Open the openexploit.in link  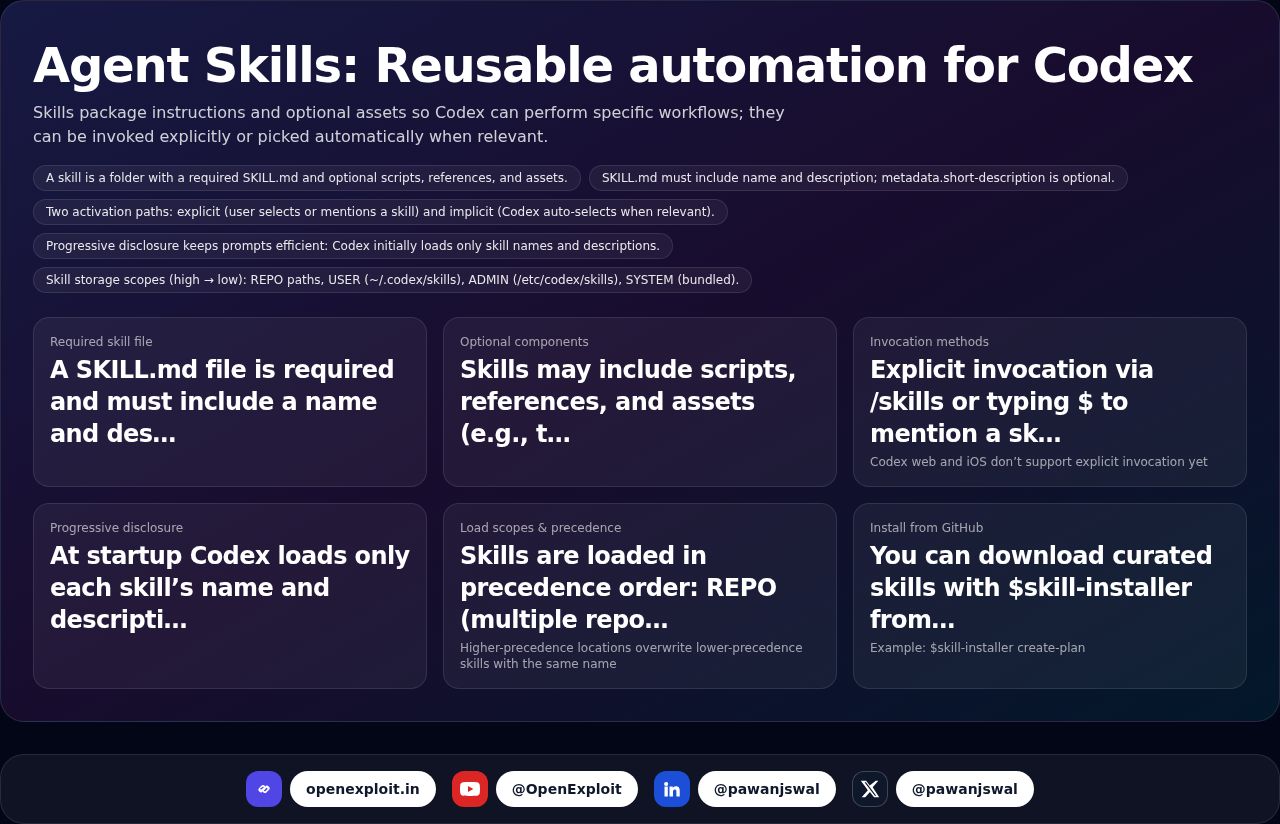pos(363,789)
